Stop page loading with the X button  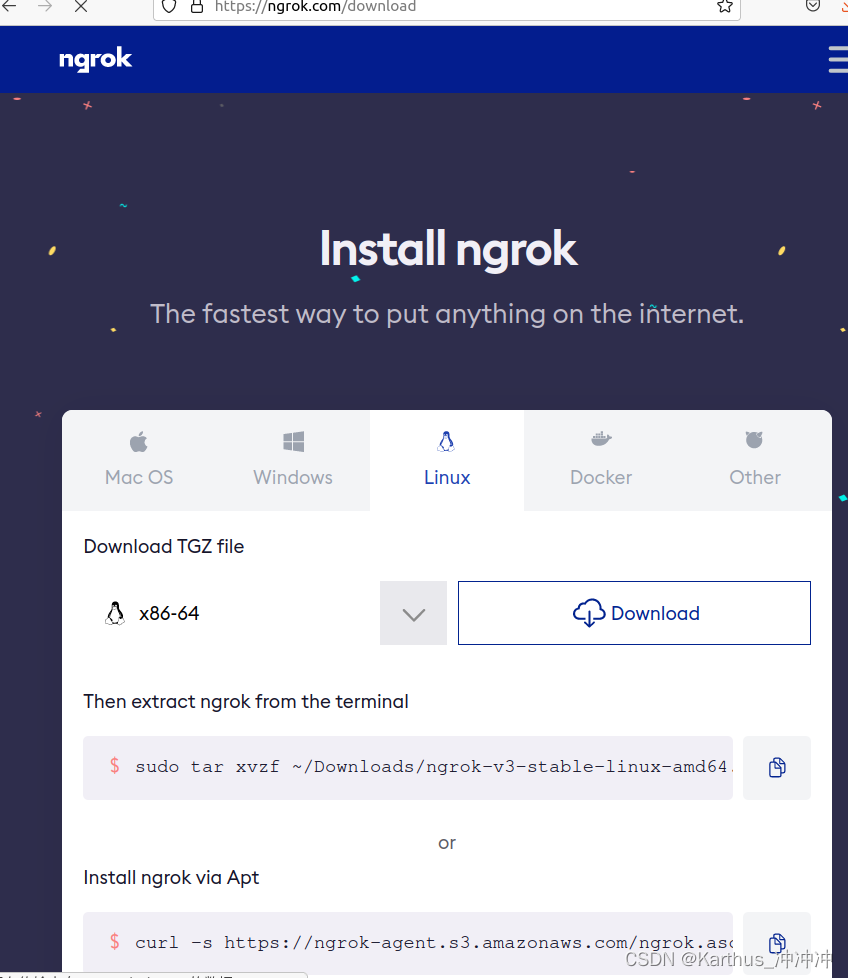pyautogui.click(x=81, y=7)
